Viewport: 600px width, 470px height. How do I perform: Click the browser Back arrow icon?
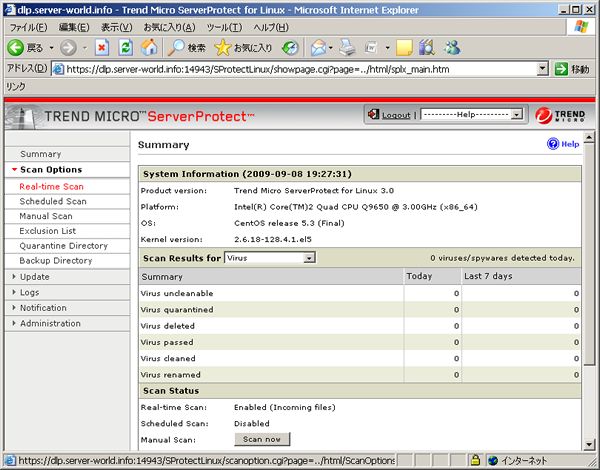[x=17, y=47]
